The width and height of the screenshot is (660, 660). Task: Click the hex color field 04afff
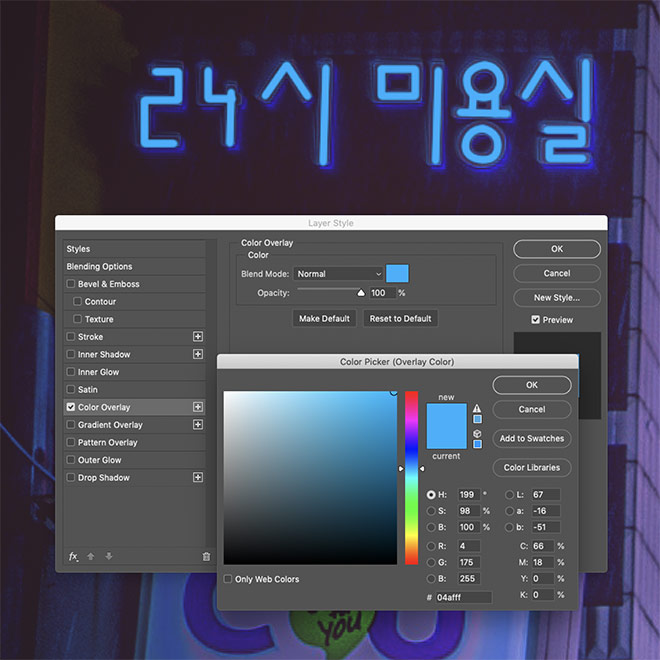(463, 597)
